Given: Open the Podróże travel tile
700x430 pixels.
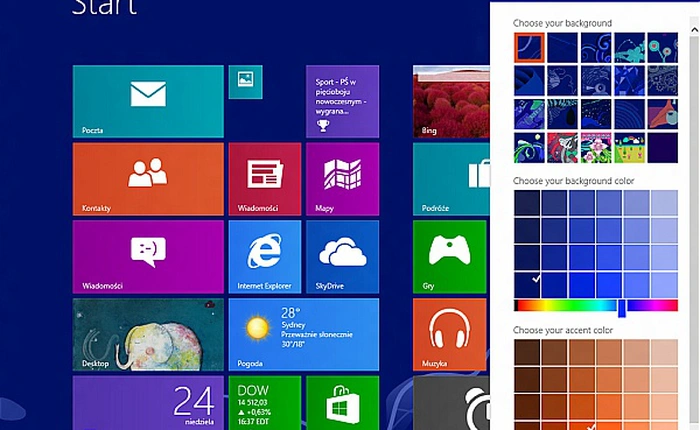Looking at the screenshot, I should click(451, 179).
